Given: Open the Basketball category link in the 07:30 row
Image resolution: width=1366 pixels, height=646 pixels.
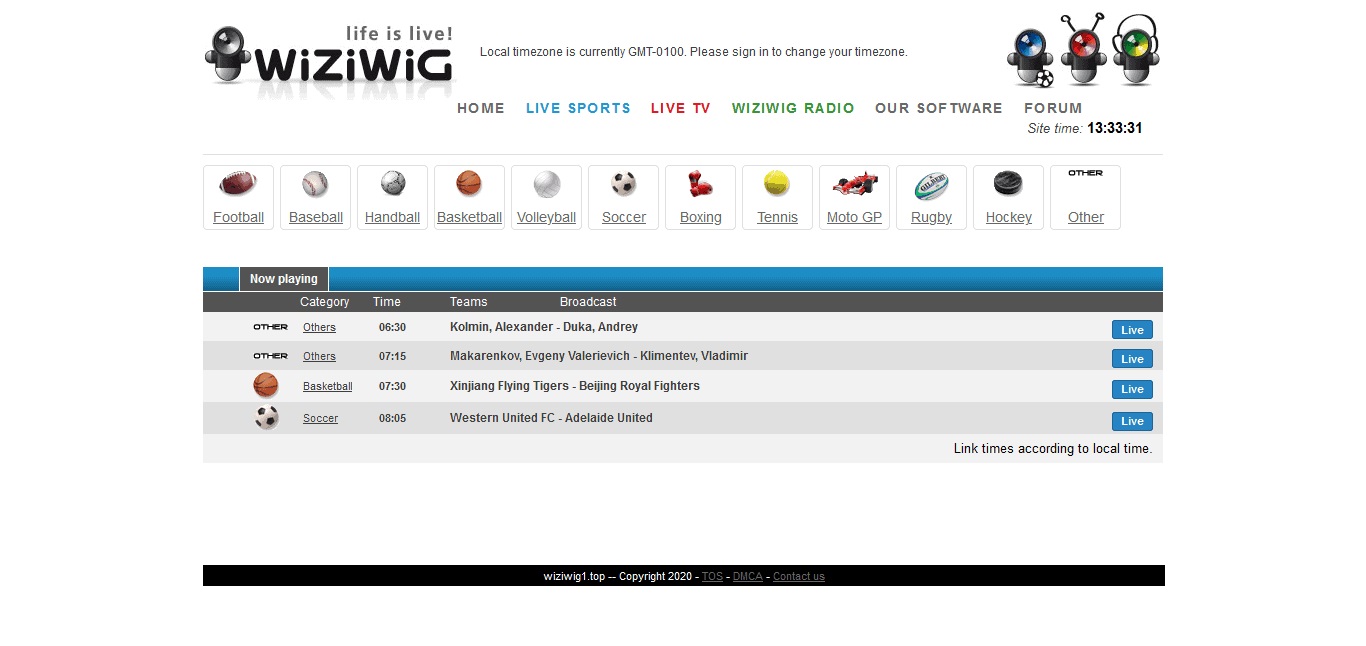Looking at the screenshot, I should pos(328,387).
